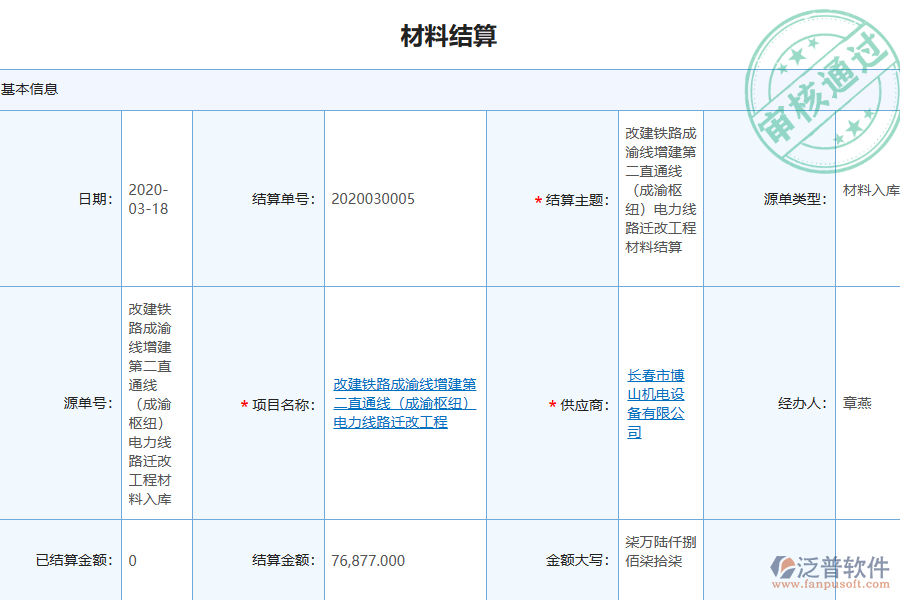Image resolution: width=900 pixels, height=600 pixels.
Task: Click the red asterisk beside 供应商
Action: 551,405
